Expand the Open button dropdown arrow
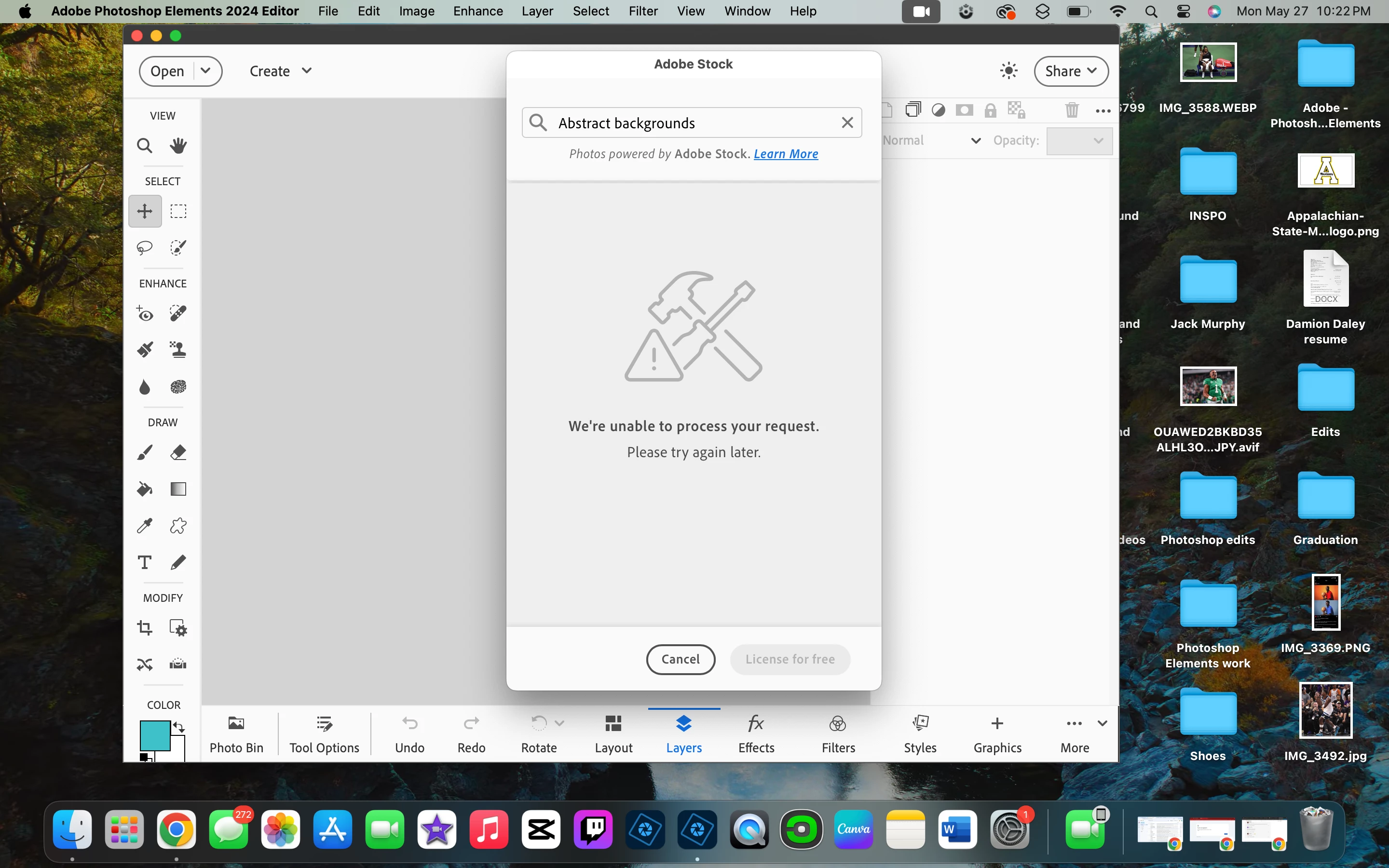 point(205,71)
